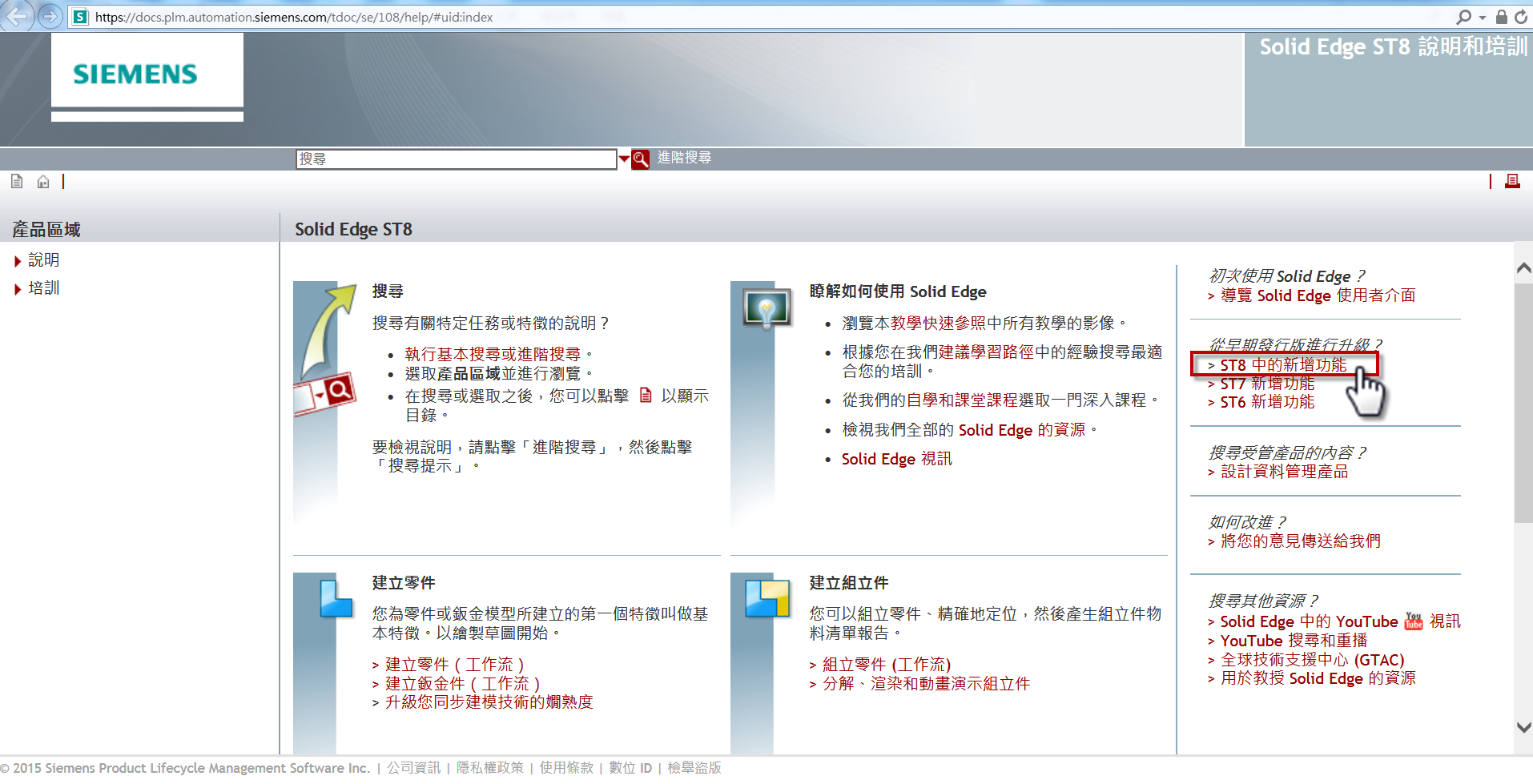
Task: Click the site favicon in address bar
Action: pyautogui.click(x=80, y=17)
